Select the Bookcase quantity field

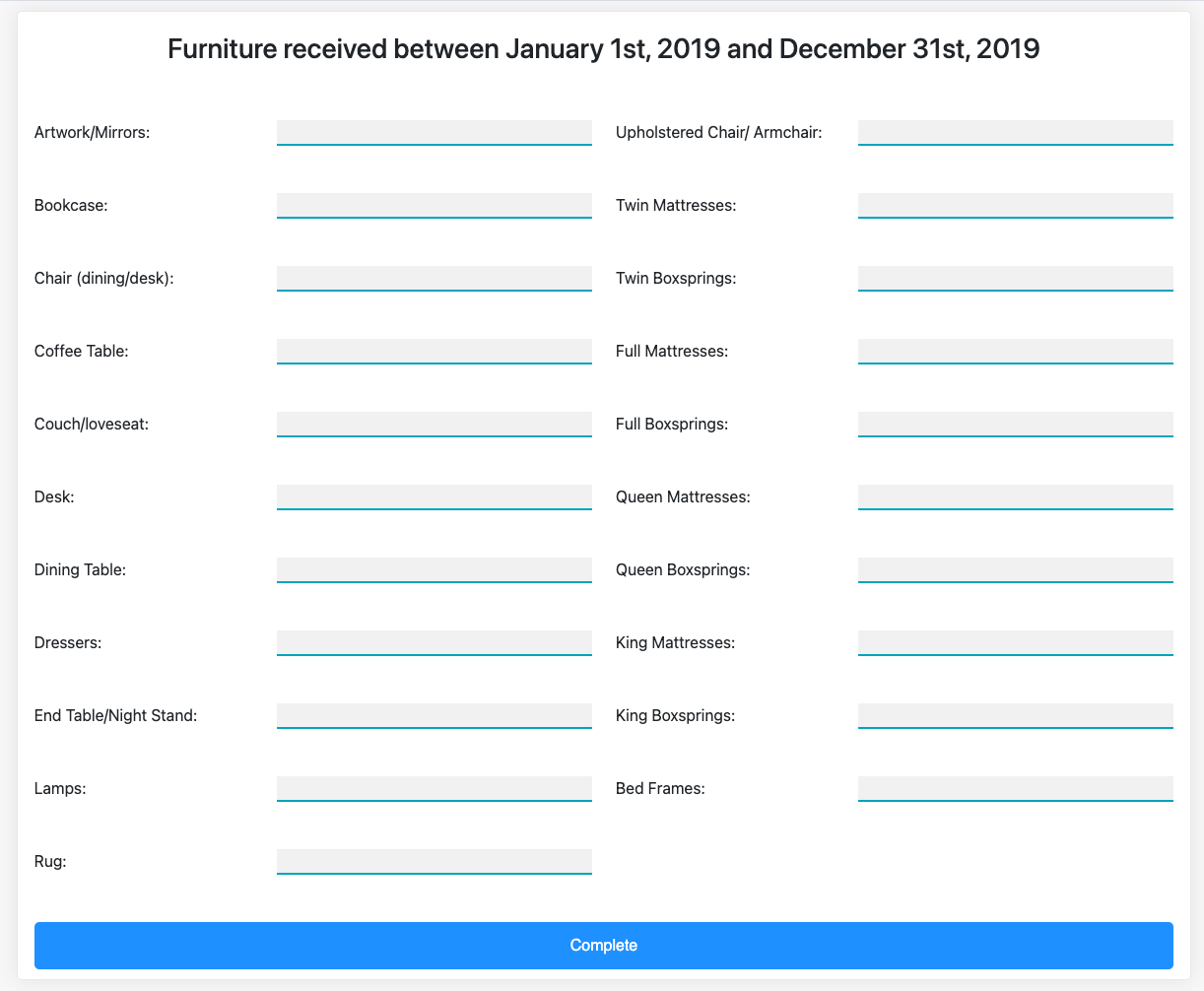coord(435,206)
